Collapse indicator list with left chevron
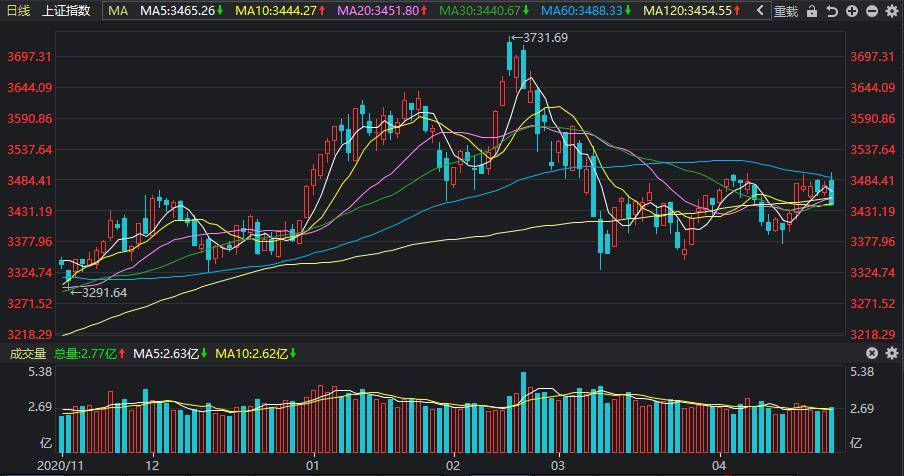This screenshot has height=476, width=904. 761,11
